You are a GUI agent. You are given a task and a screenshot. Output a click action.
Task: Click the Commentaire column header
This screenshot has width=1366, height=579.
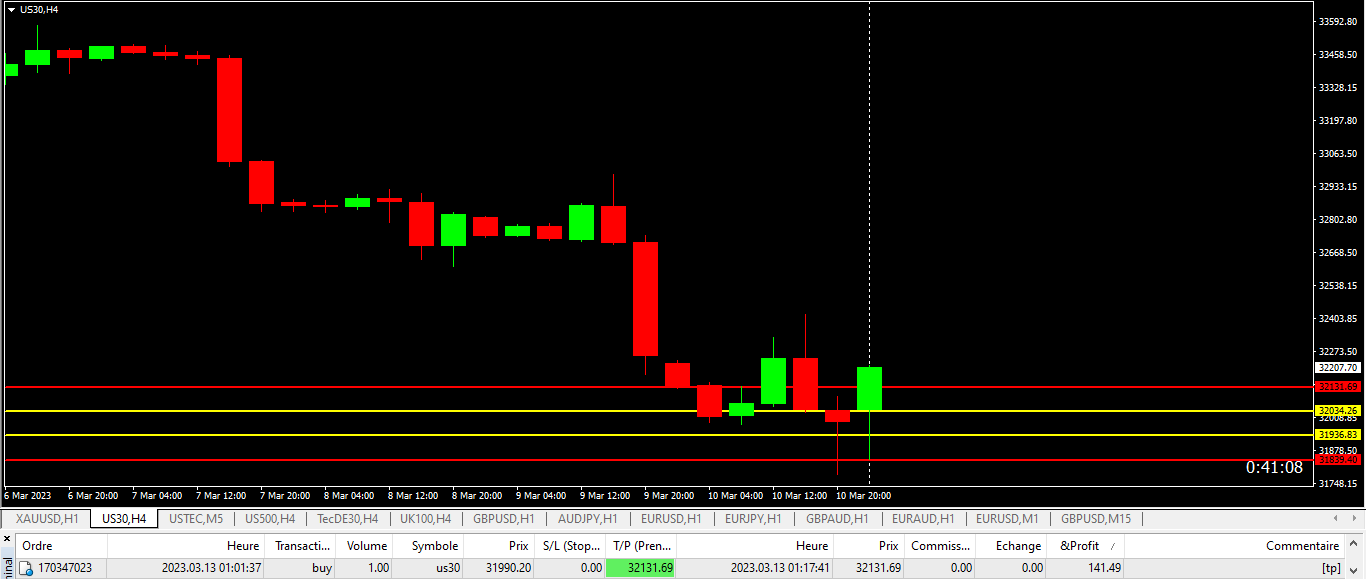point(1302,546)
